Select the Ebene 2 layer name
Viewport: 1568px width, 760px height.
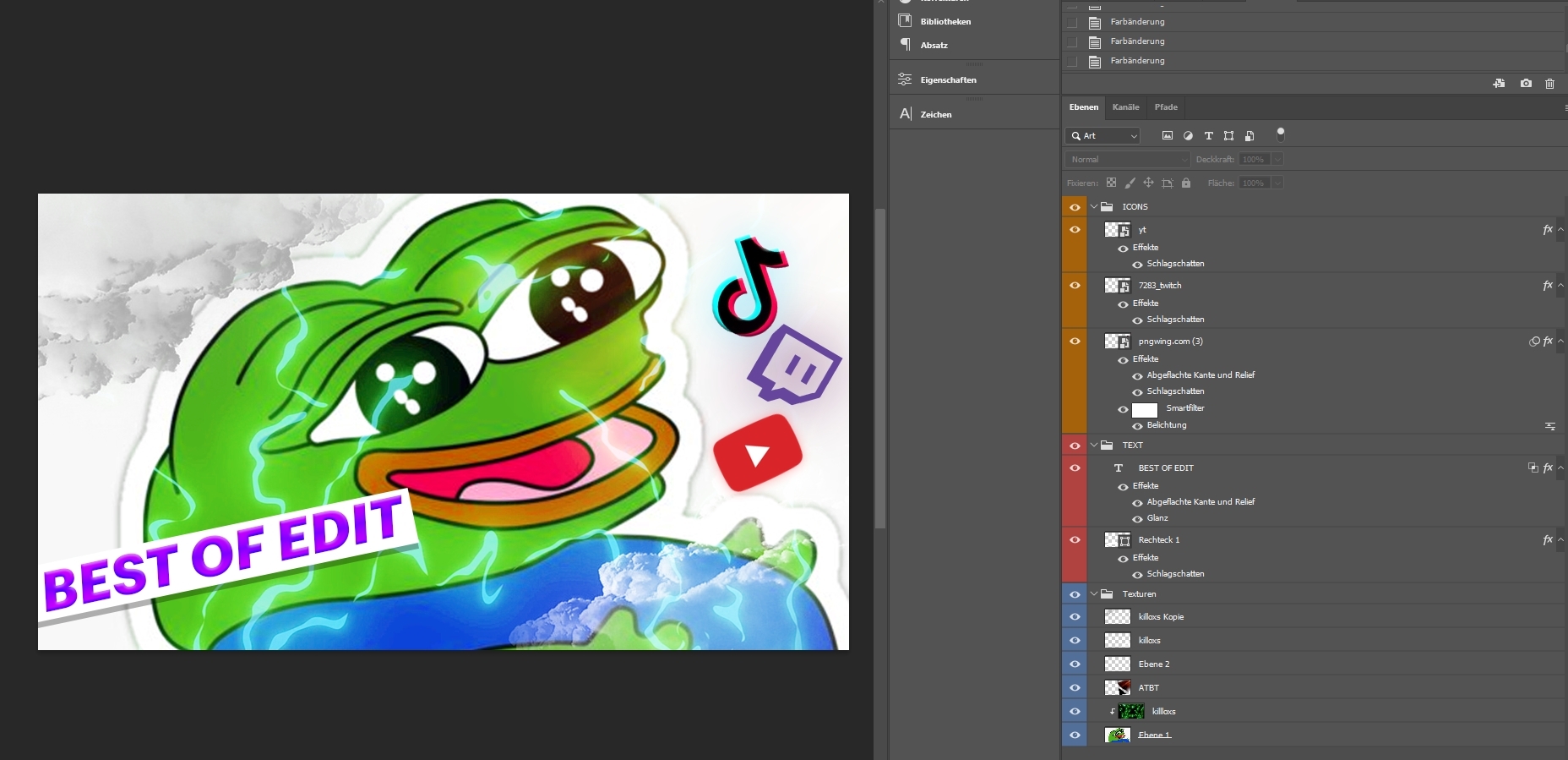coord(1154,664)
